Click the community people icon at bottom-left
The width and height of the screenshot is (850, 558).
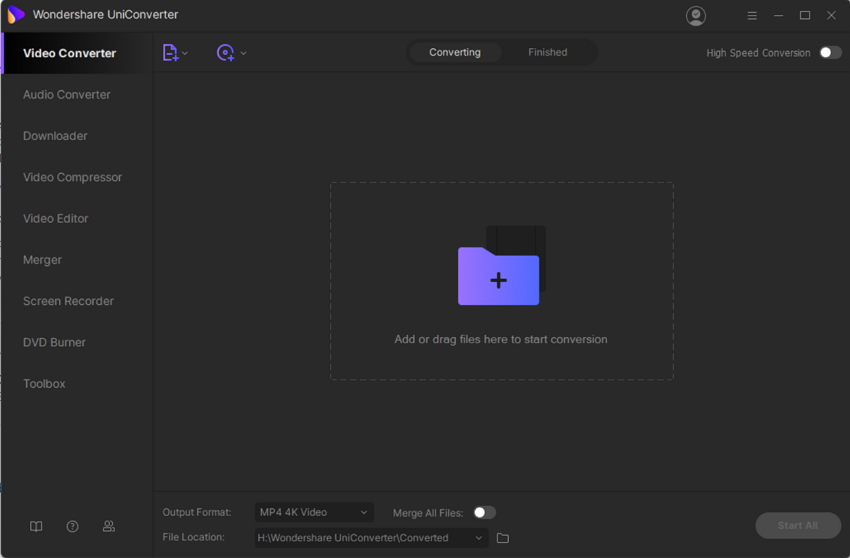click(109, 526)
